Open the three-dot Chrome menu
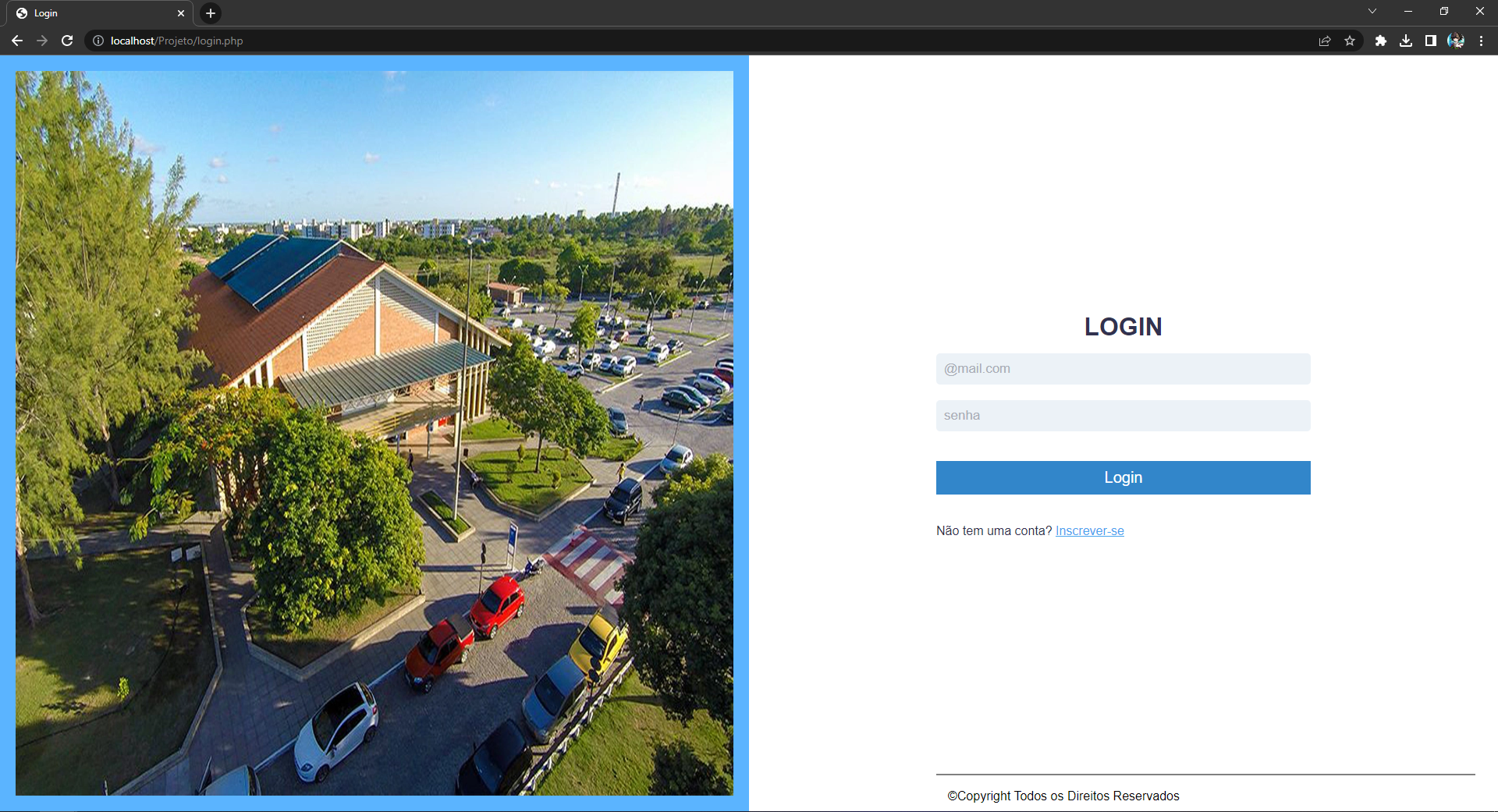The width and height of the screenshot is (1498, 812). click(x=1482, y=41)
